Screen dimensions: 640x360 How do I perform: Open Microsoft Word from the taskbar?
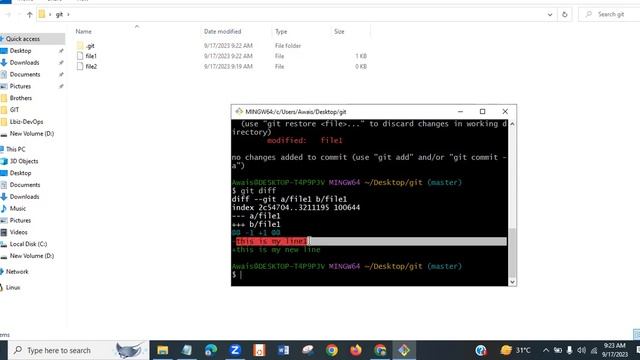tap(283, 350)
